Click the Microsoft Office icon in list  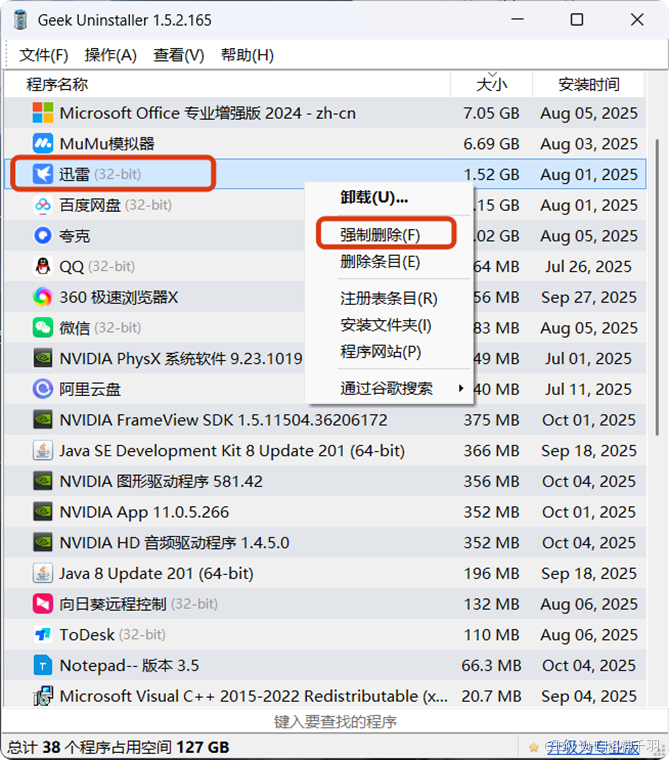click(x=43, y=113)
